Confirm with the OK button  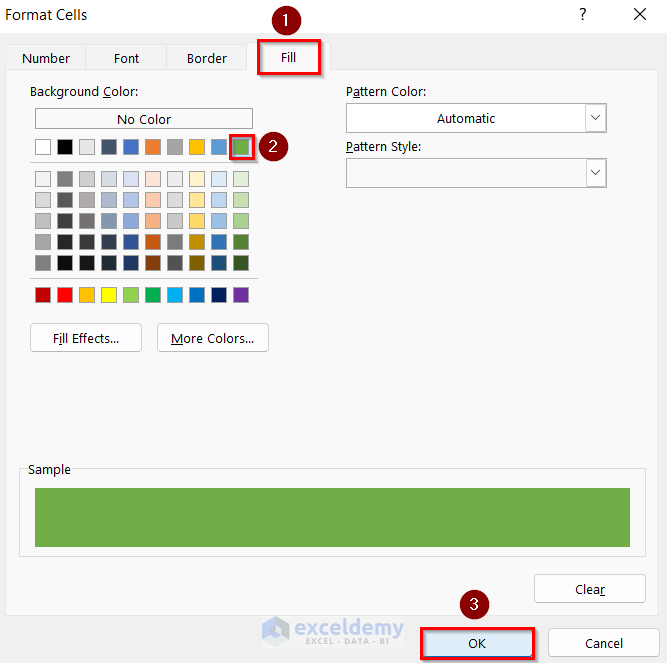click(477, 643)
